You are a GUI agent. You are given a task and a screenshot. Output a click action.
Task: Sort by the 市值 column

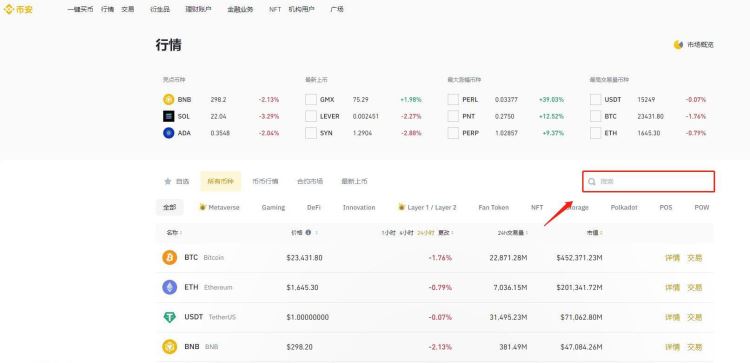click(x=595, y=233)
